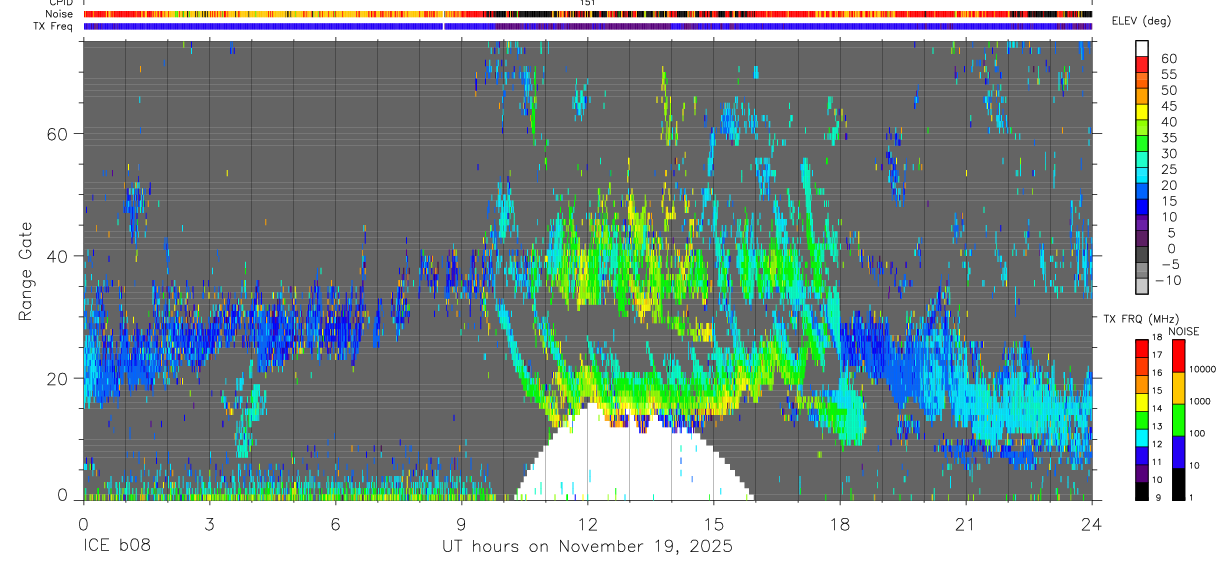Click the blue segment of the NOISE bar
Viewport: 1228px width, 567px height.
point(1178,452)
